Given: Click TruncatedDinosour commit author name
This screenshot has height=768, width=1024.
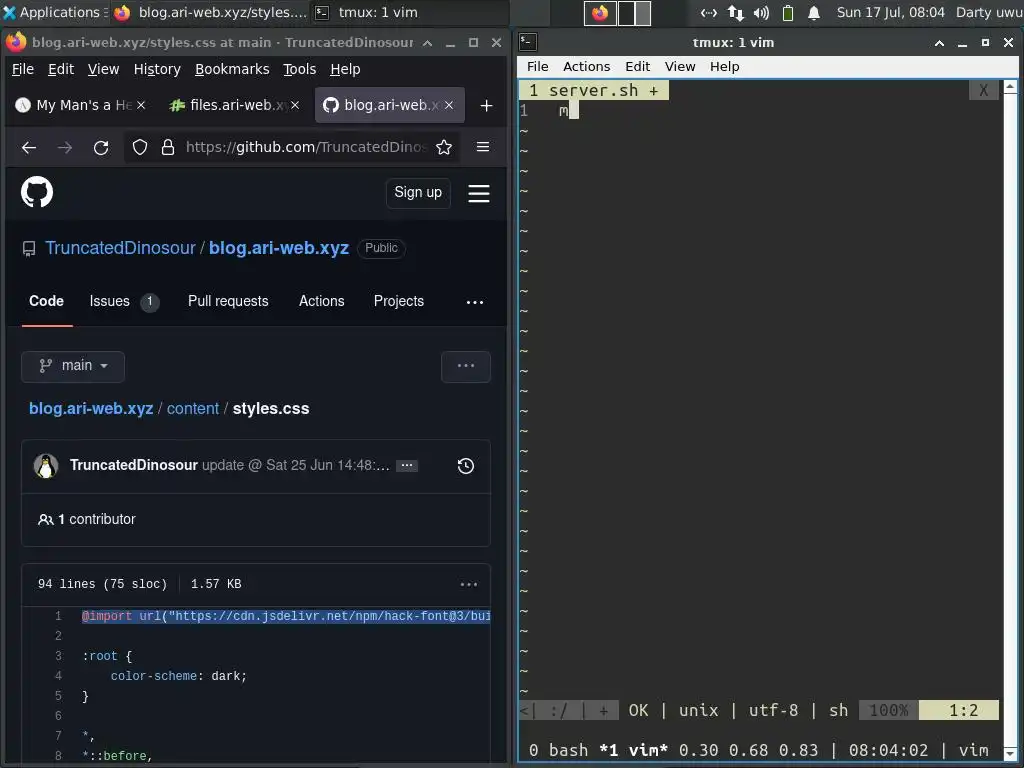Looking at the screenshot, I should click(x=134, y=465).
